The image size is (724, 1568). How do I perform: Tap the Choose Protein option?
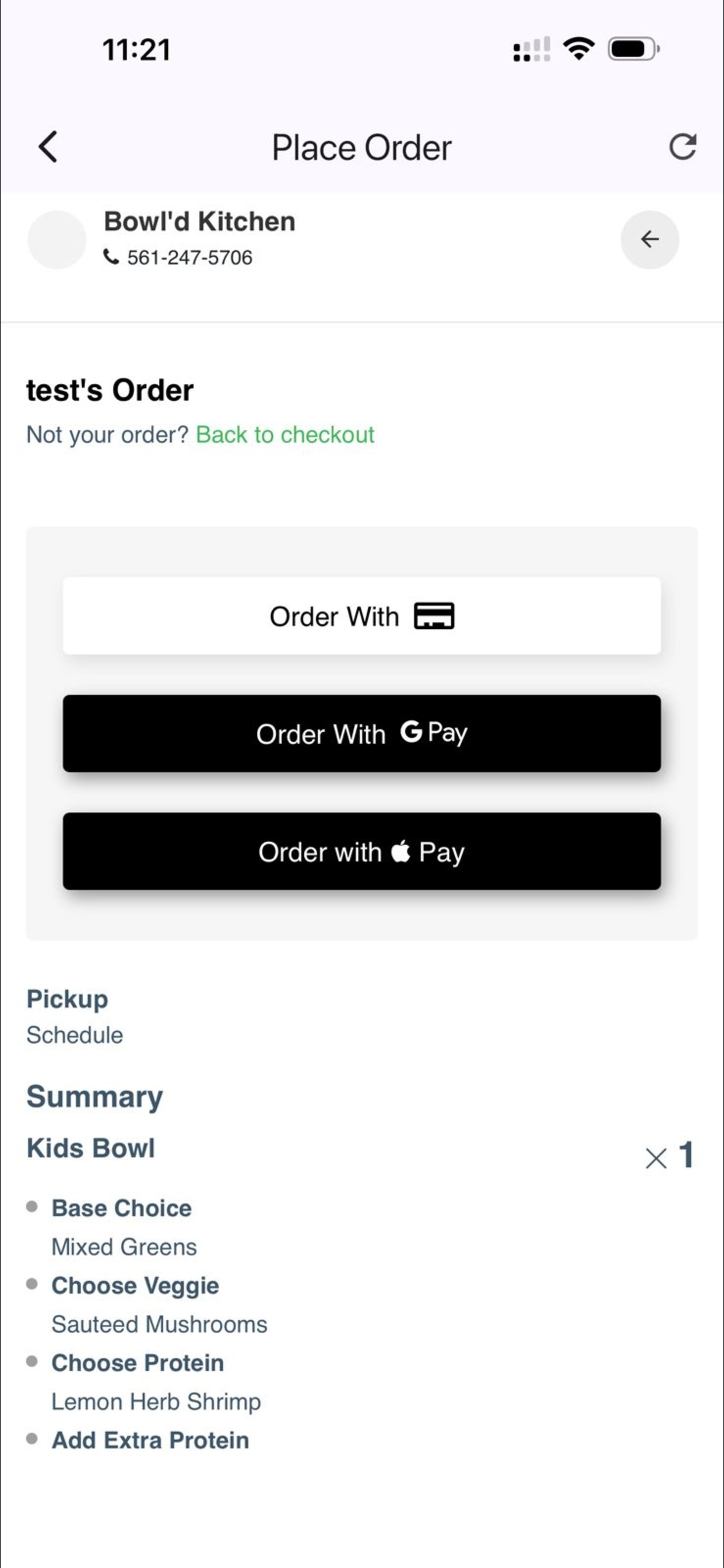[x=138, y=1362]
